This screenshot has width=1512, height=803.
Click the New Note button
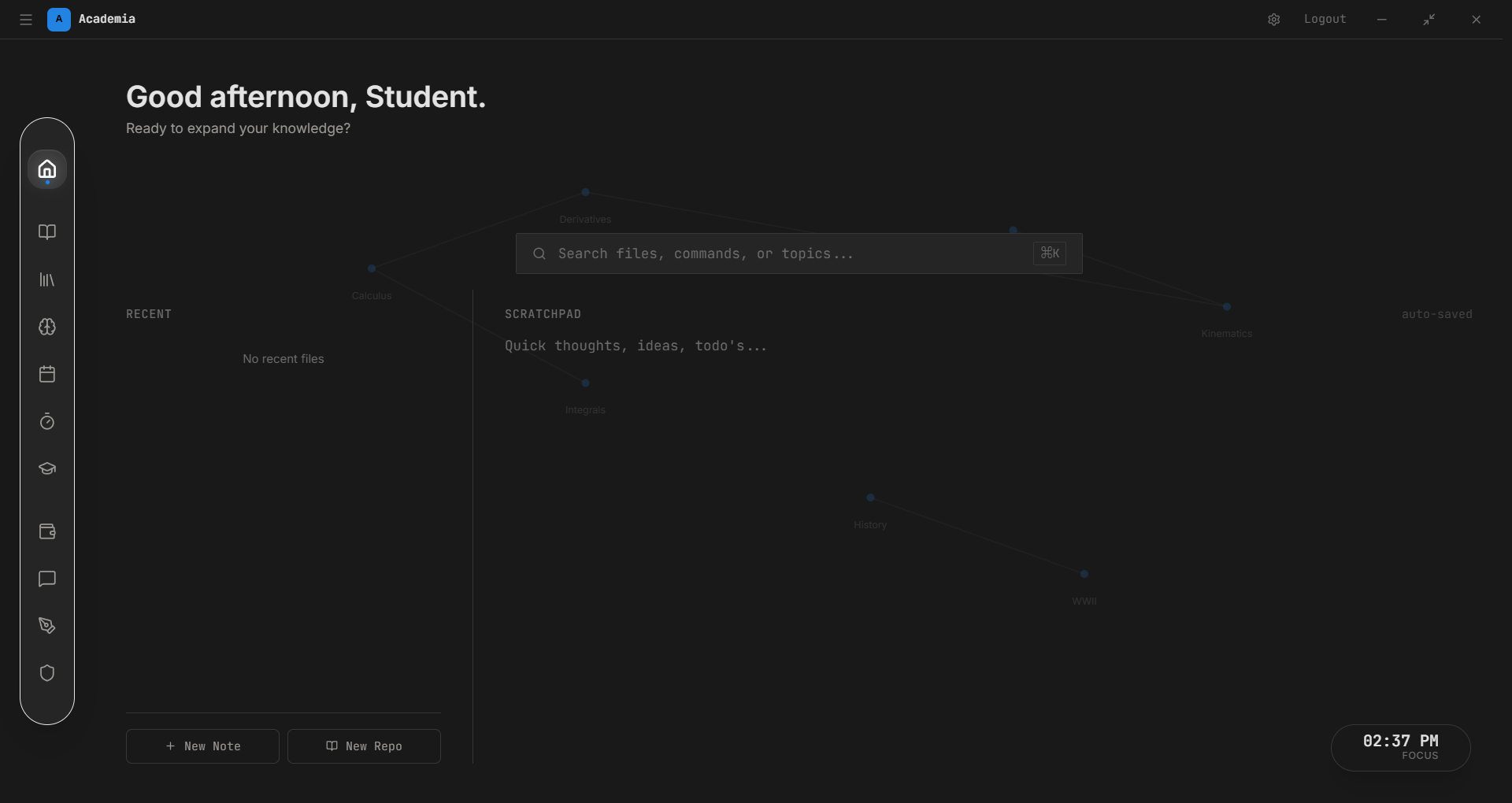tap(202, 746)
